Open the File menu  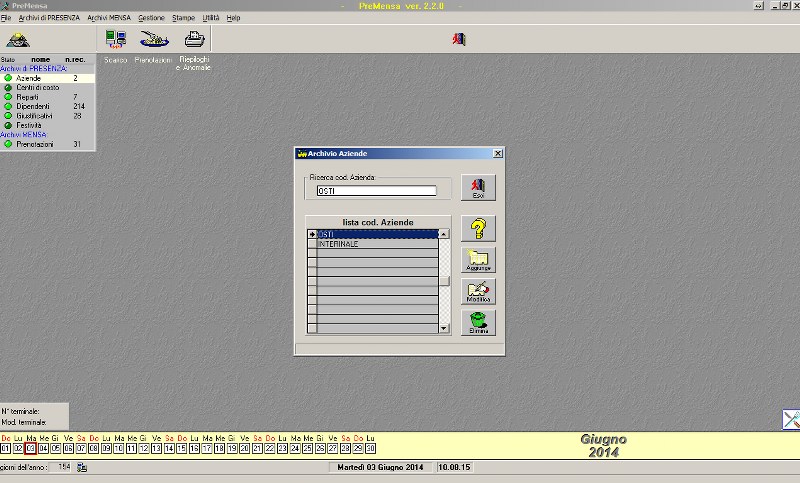[6, 18]
